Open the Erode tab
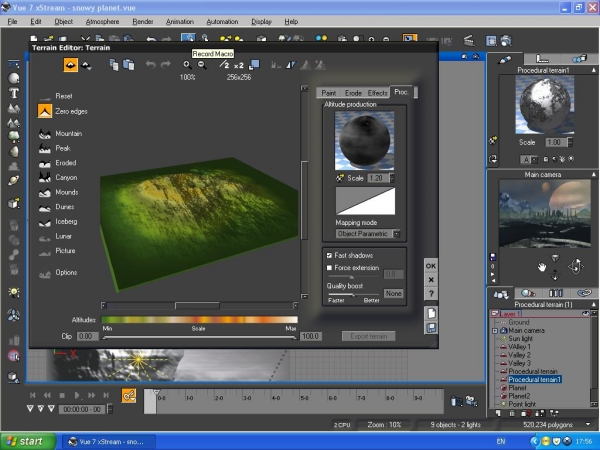This screenshot has width=600, height=450. (x=353, y=93)
